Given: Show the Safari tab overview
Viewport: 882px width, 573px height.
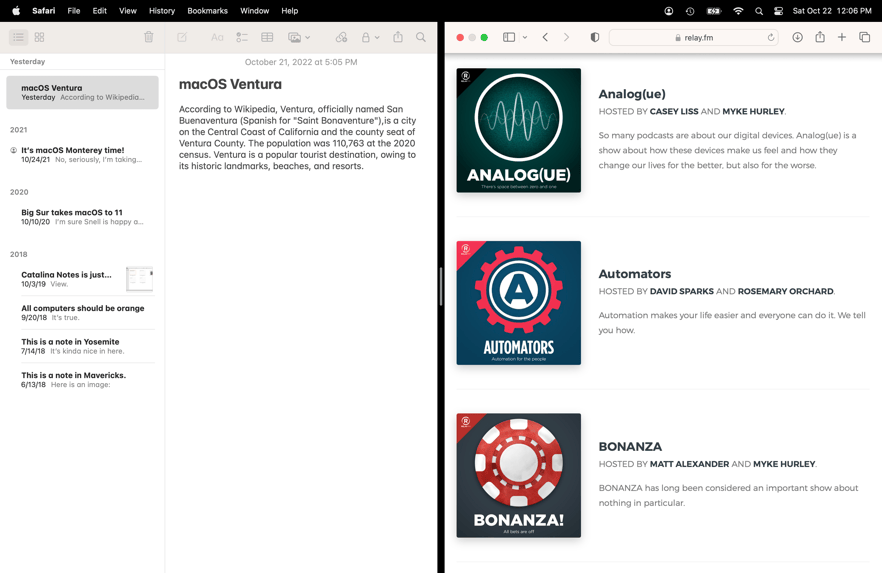Looking at the screenshot, I should pyautogui.click(x=865, y=37).
